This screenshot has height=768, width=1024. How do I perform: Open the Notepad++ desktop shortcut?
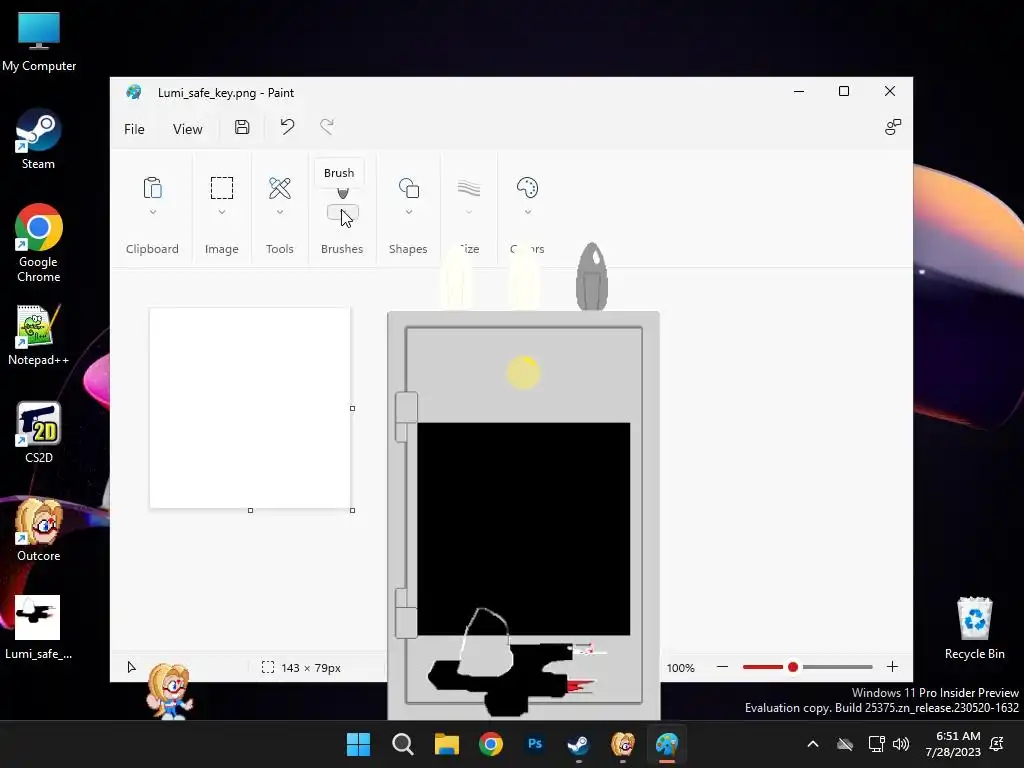39,335
